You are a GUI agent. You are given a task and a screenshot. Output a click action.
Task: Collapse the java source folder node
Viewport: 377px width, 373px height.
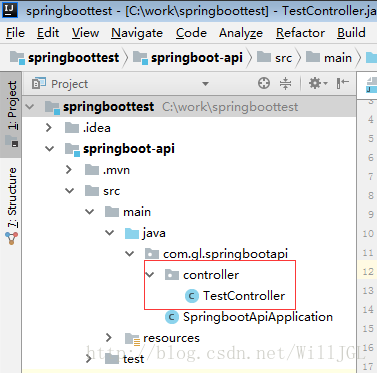coord(110,233)
